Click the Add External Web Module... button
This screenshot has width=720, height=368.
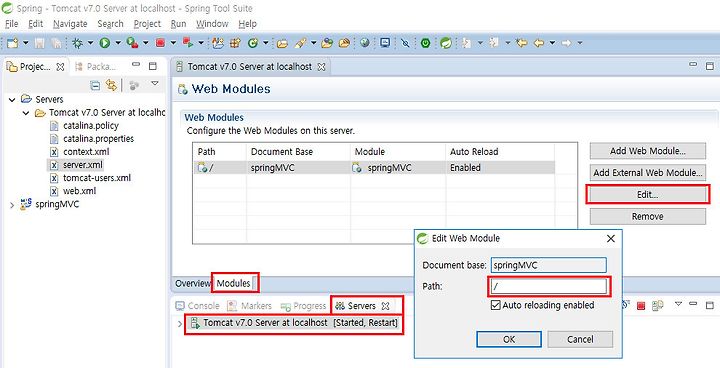(x=647, y=173)
